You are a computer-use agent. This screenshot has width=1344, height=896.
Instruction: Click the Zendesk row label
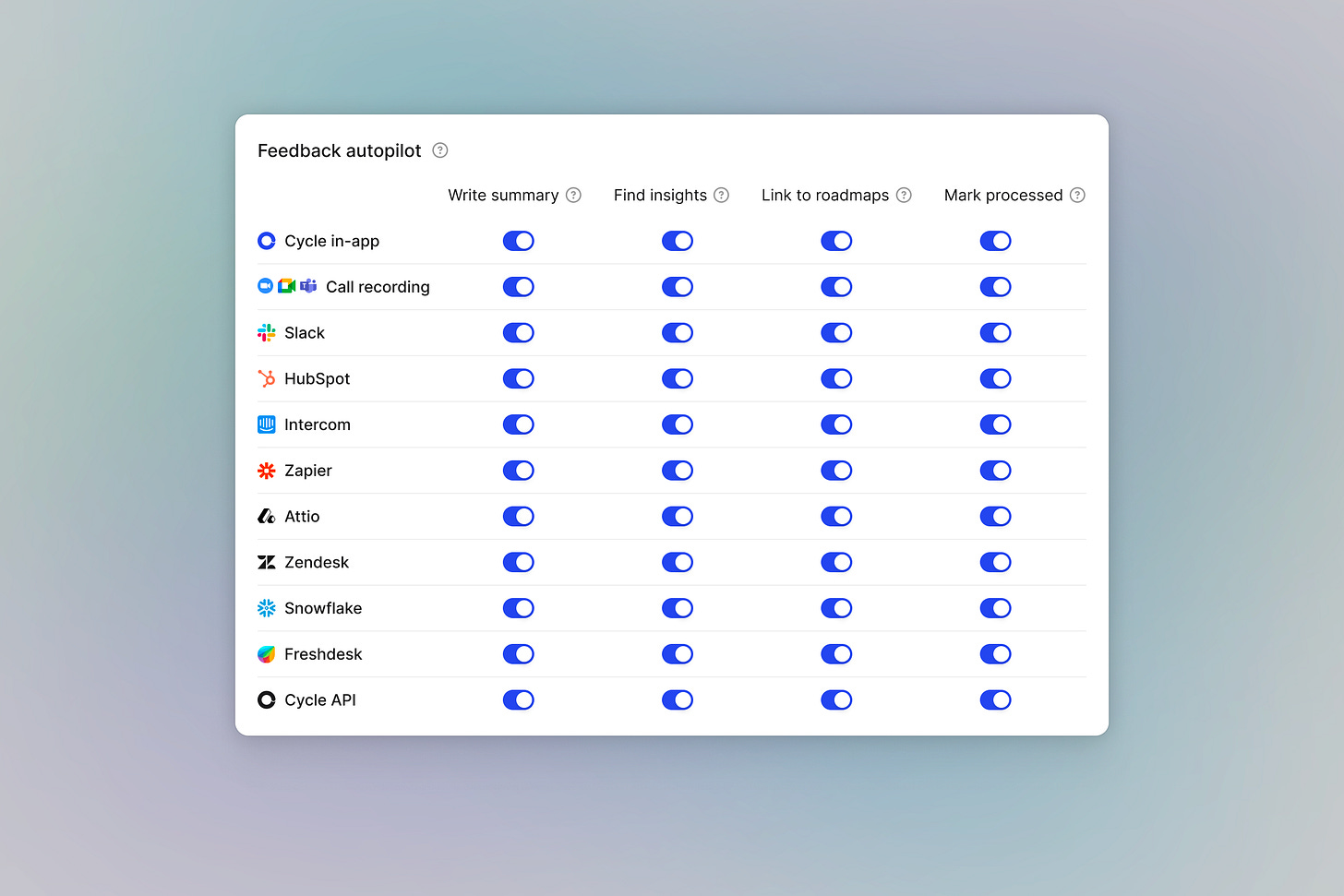coord(317,562)
